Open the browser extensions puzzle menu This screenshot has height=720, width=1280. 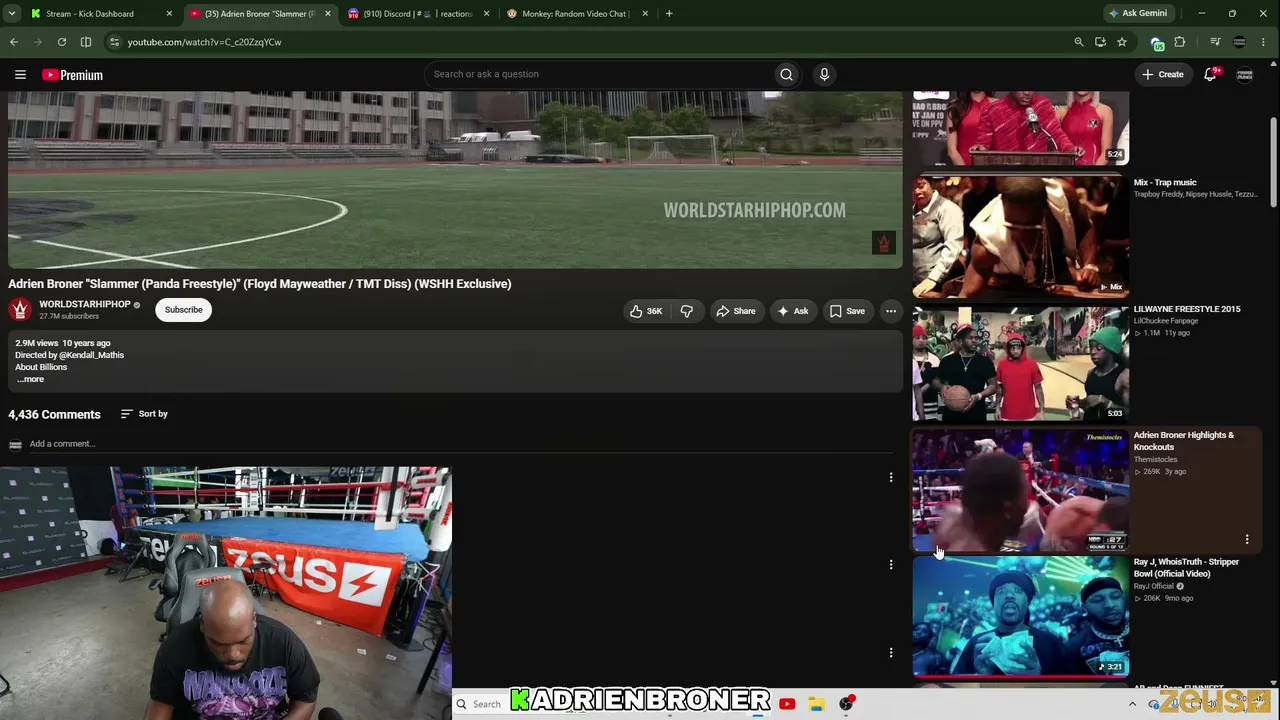tap(1180, 42)
